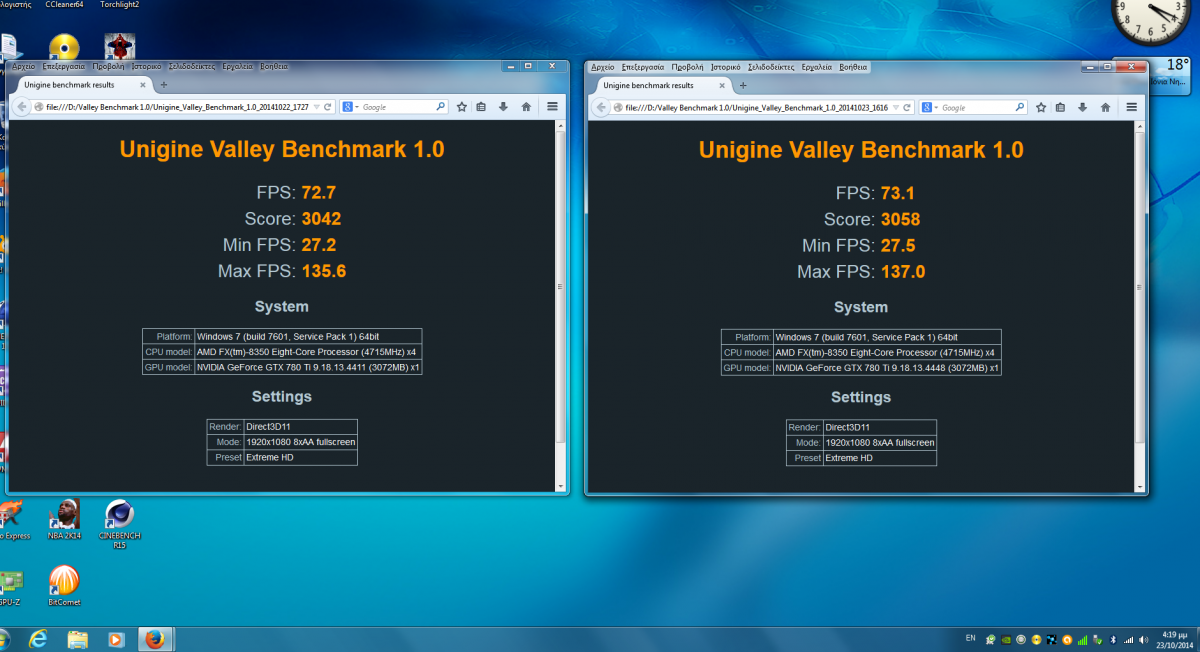
Task: Open the Σελιδοδείκτες menu in the right window
Action: pos(771,67)
